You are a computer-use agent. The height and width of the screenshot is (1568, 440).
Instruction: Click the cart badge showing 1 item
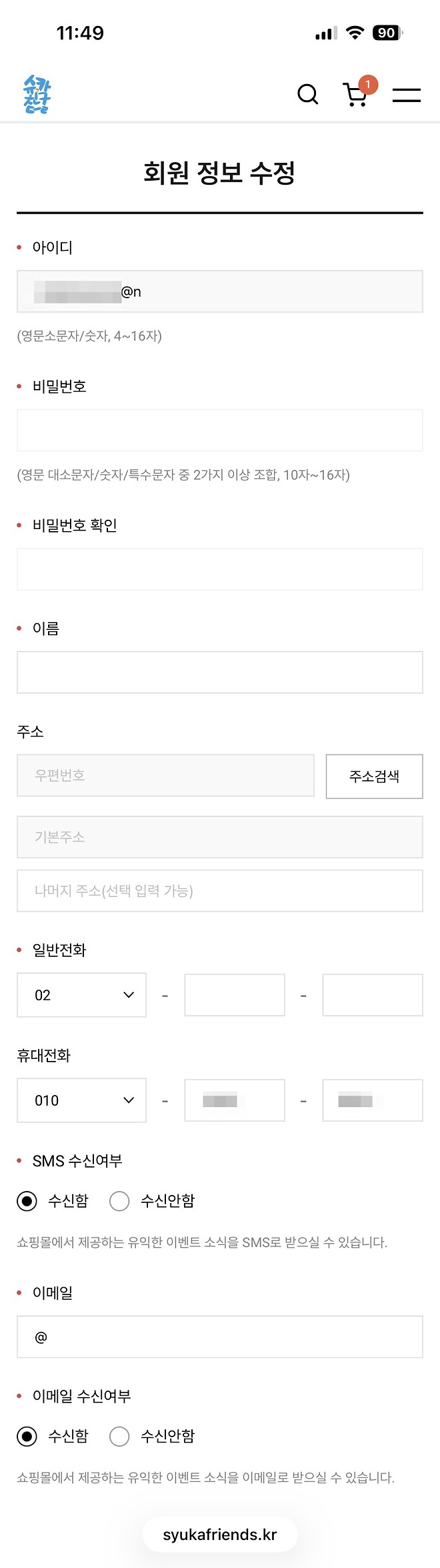pos(368,85)
